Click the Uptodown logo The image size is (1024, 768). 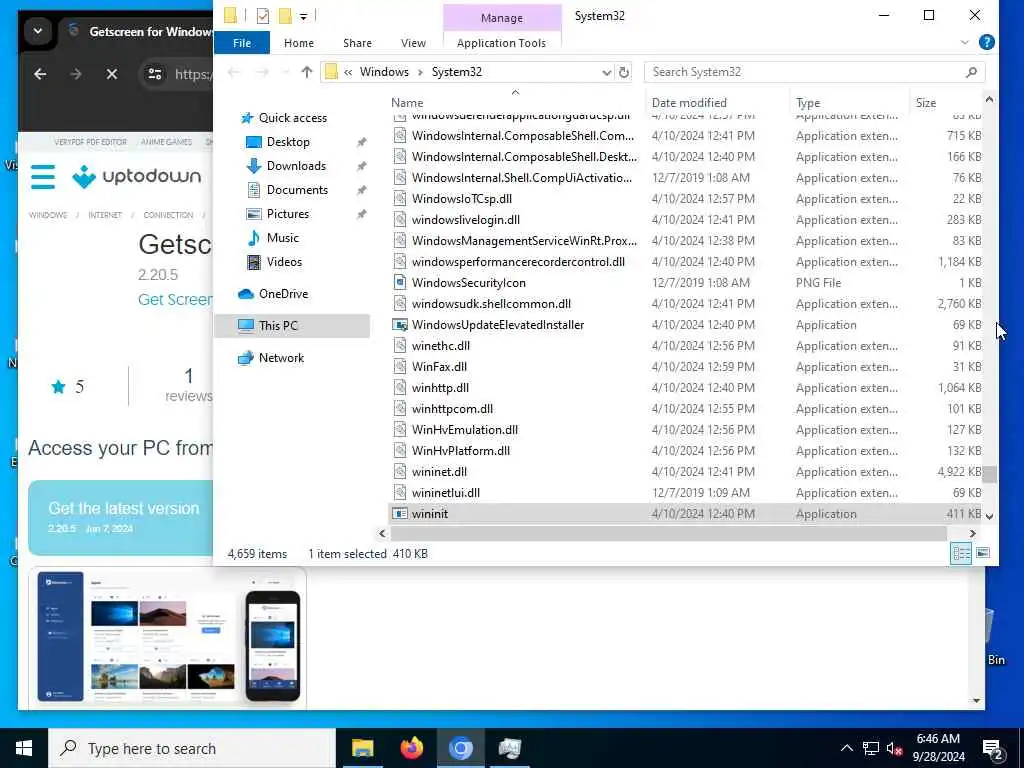[x=136, y=176]
